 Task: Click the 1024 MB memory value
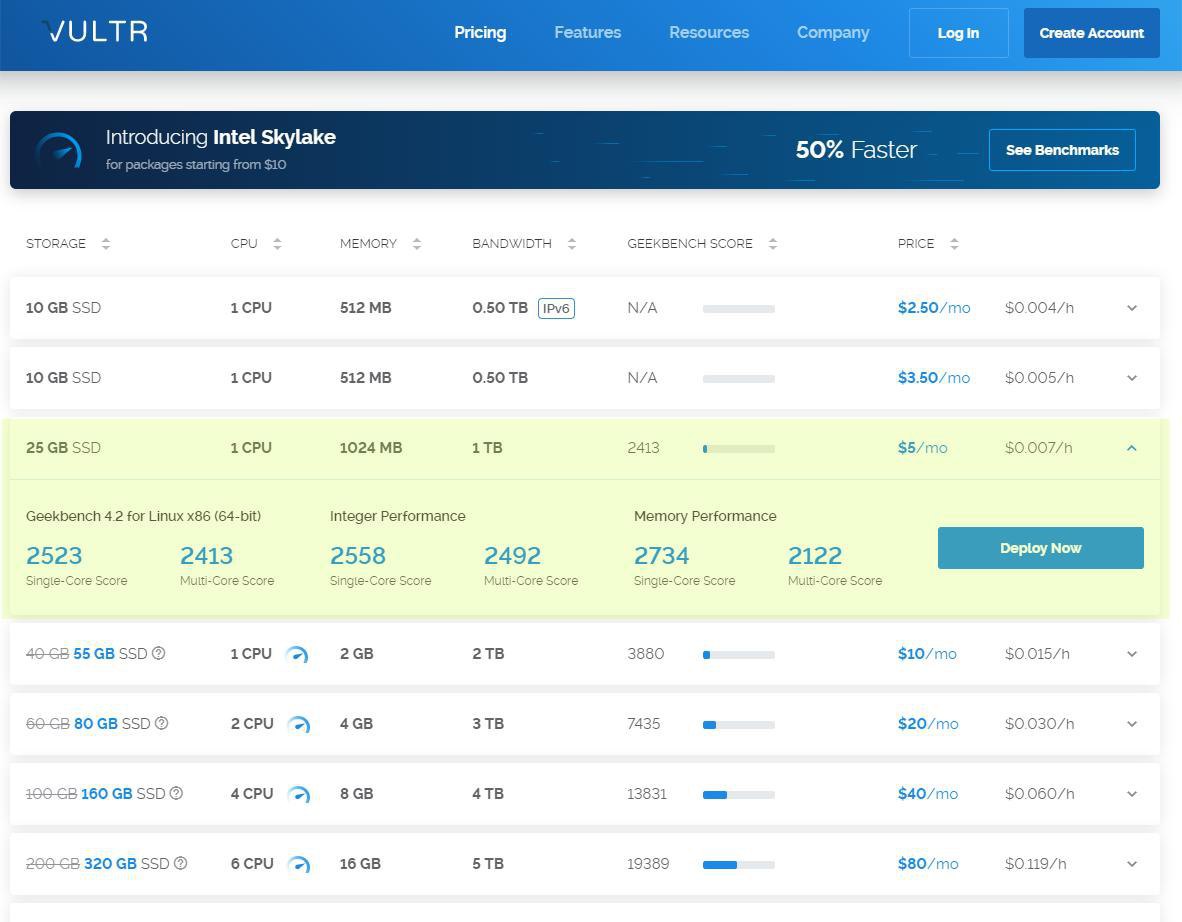click(371, 448)
